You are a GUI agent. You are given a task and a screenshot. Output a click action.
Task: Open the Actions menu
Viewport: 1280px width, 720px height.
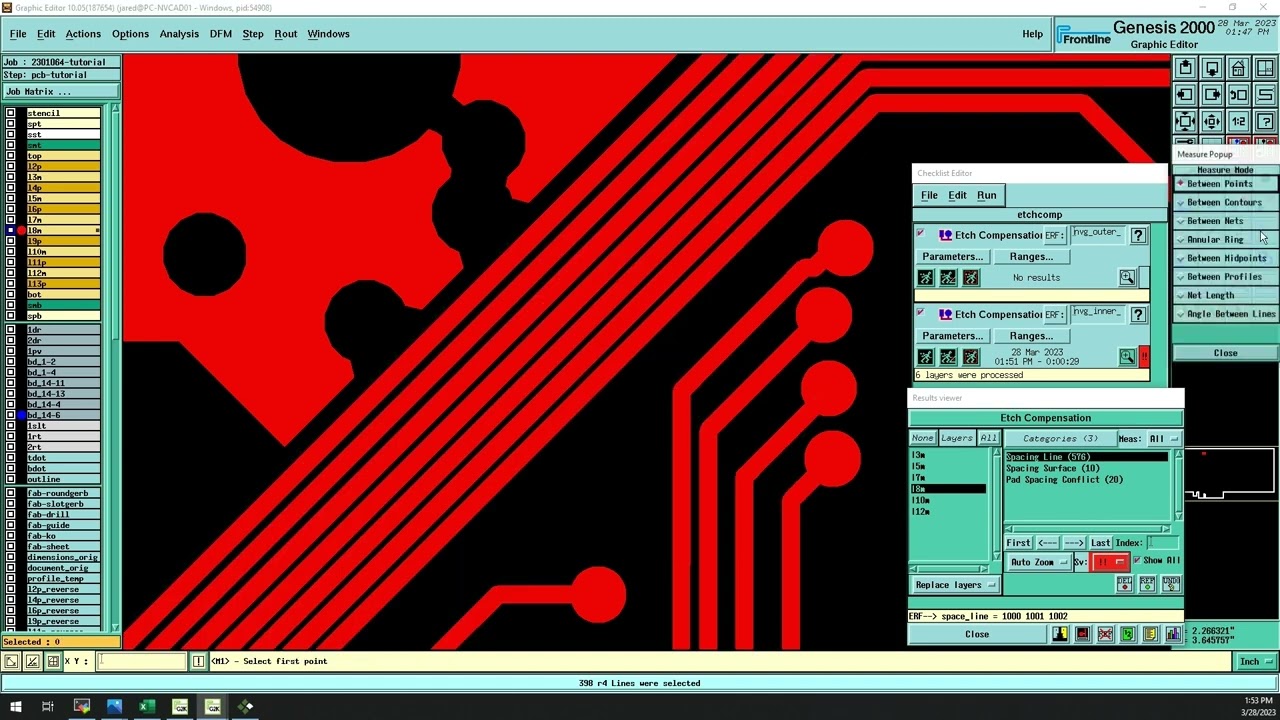click(83, 34)
